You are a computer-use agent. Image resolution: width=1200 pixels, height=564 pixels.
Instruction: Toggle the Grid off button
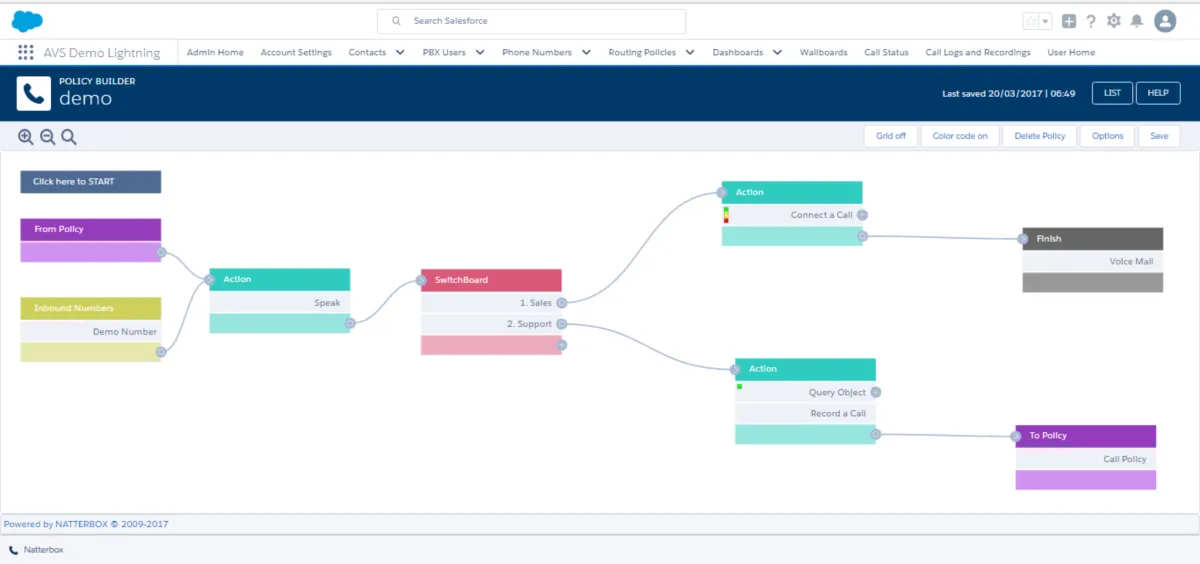890,136
